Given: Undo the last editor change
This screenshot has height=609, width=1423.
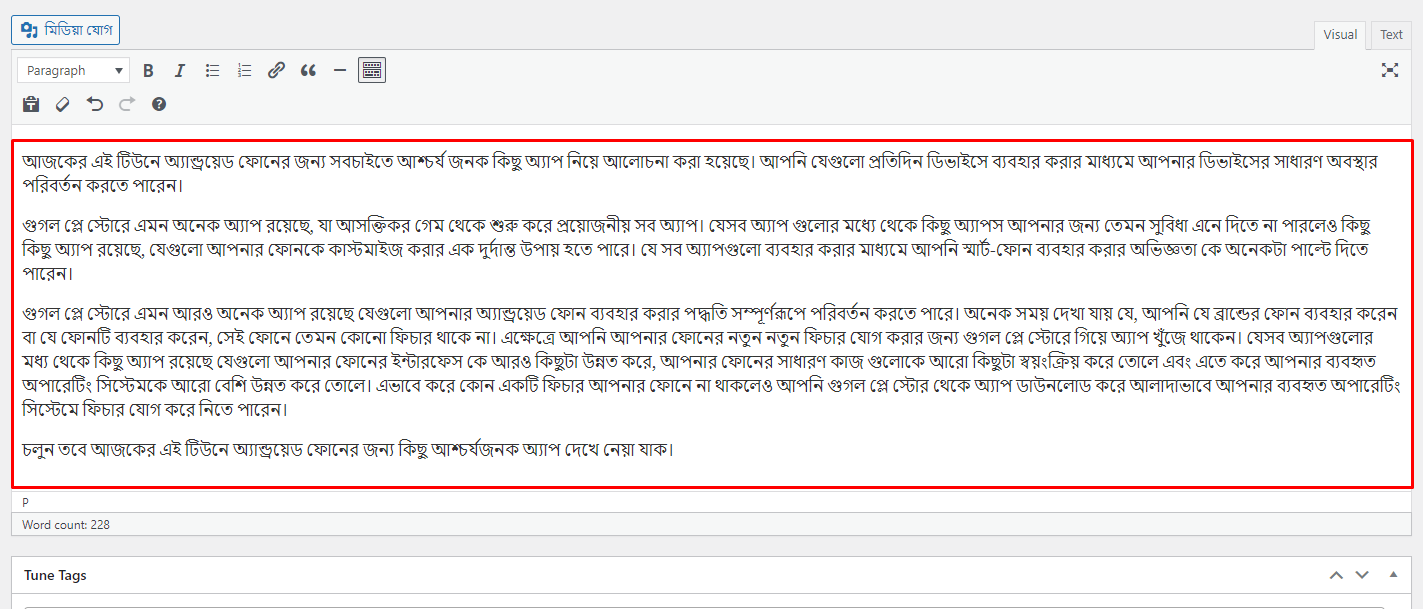Looking at the screenshot, I should coord(94,104).
